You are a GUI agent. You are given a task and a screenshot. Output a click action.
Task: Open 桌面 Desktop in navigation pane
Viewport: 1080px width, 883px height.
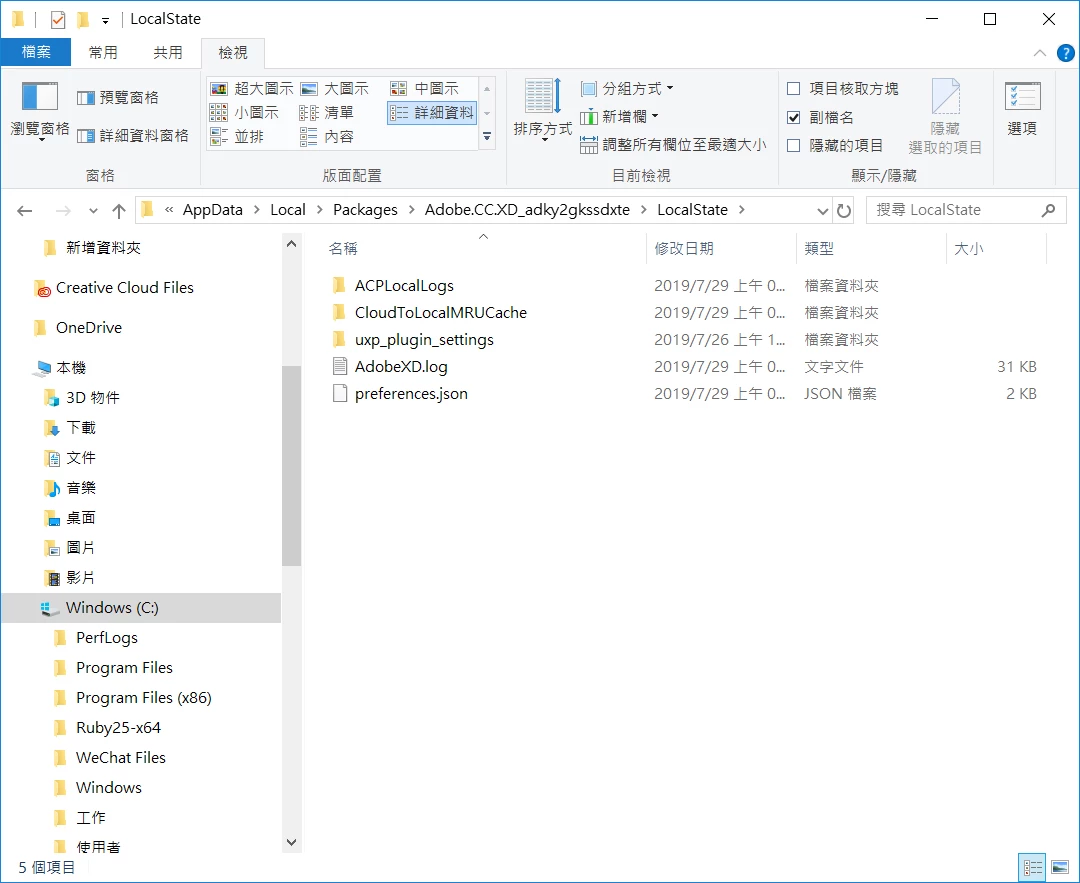(81, 518)
